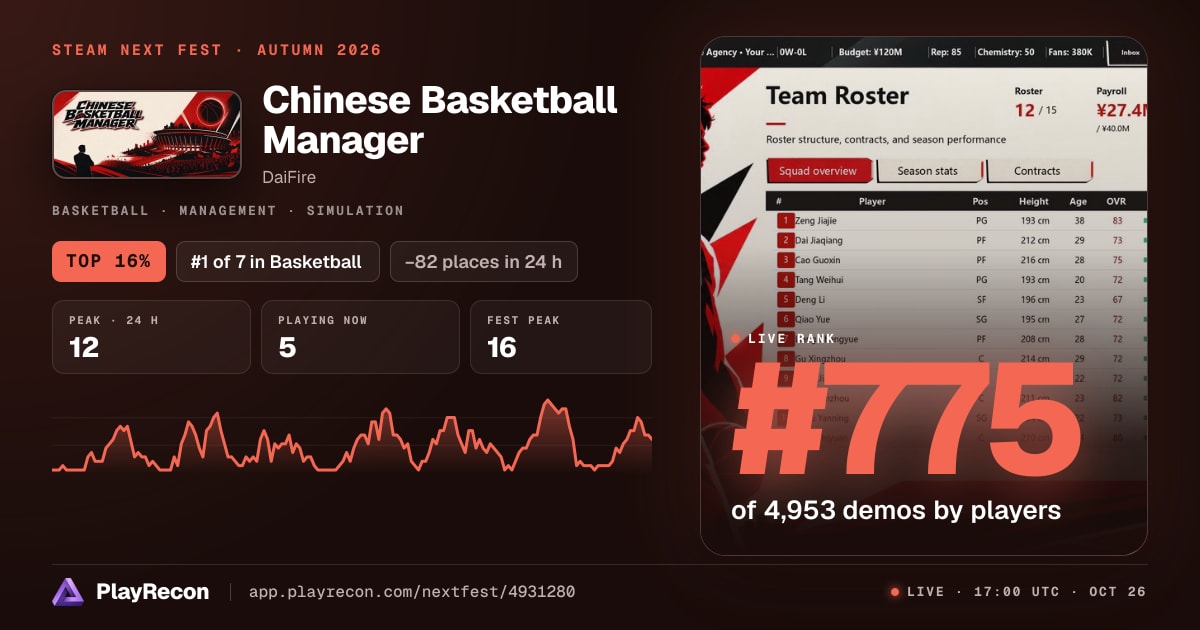
Task: Click the Height column header
Action: [1034, 201]
